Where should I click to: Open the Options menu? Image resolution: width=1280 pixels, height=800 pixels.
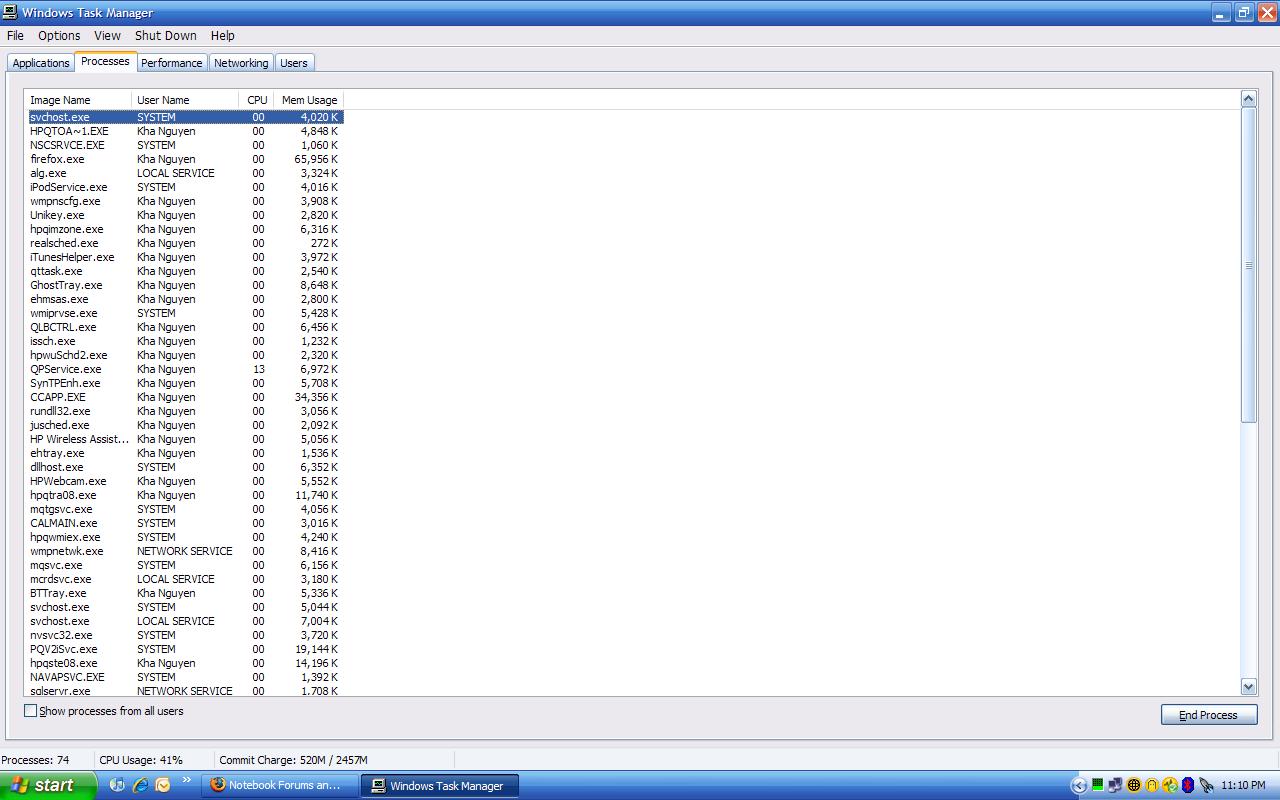[x=59, y=35]
